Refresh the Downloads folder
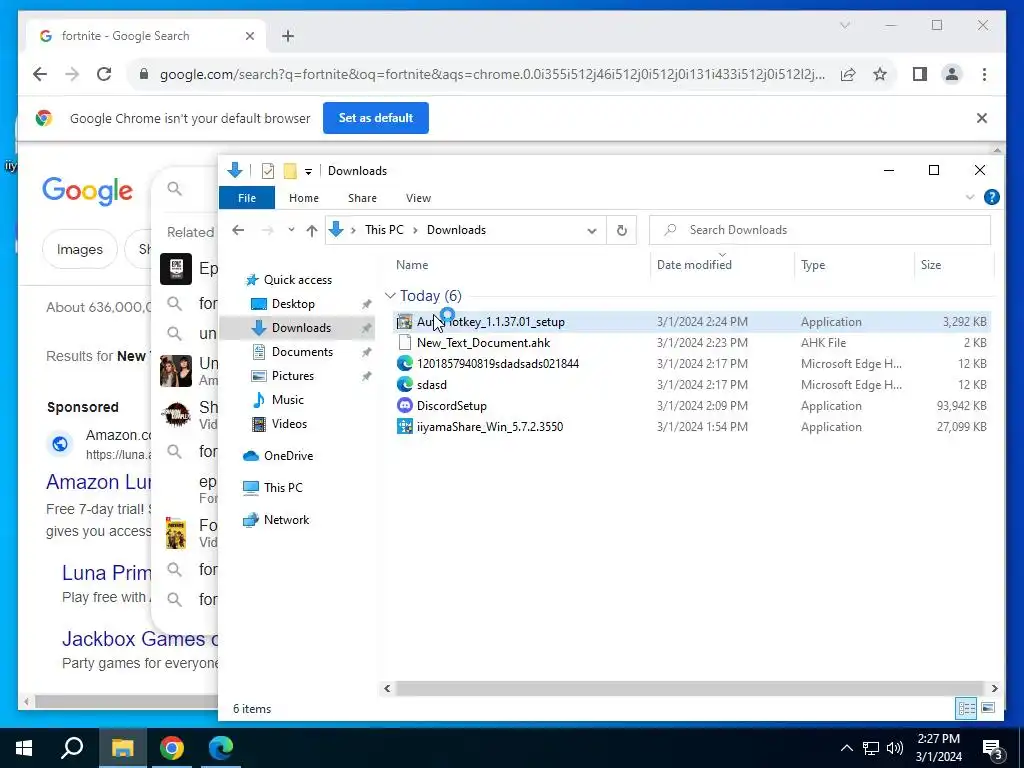The image size is (1024, 768). tap(622, 231)
